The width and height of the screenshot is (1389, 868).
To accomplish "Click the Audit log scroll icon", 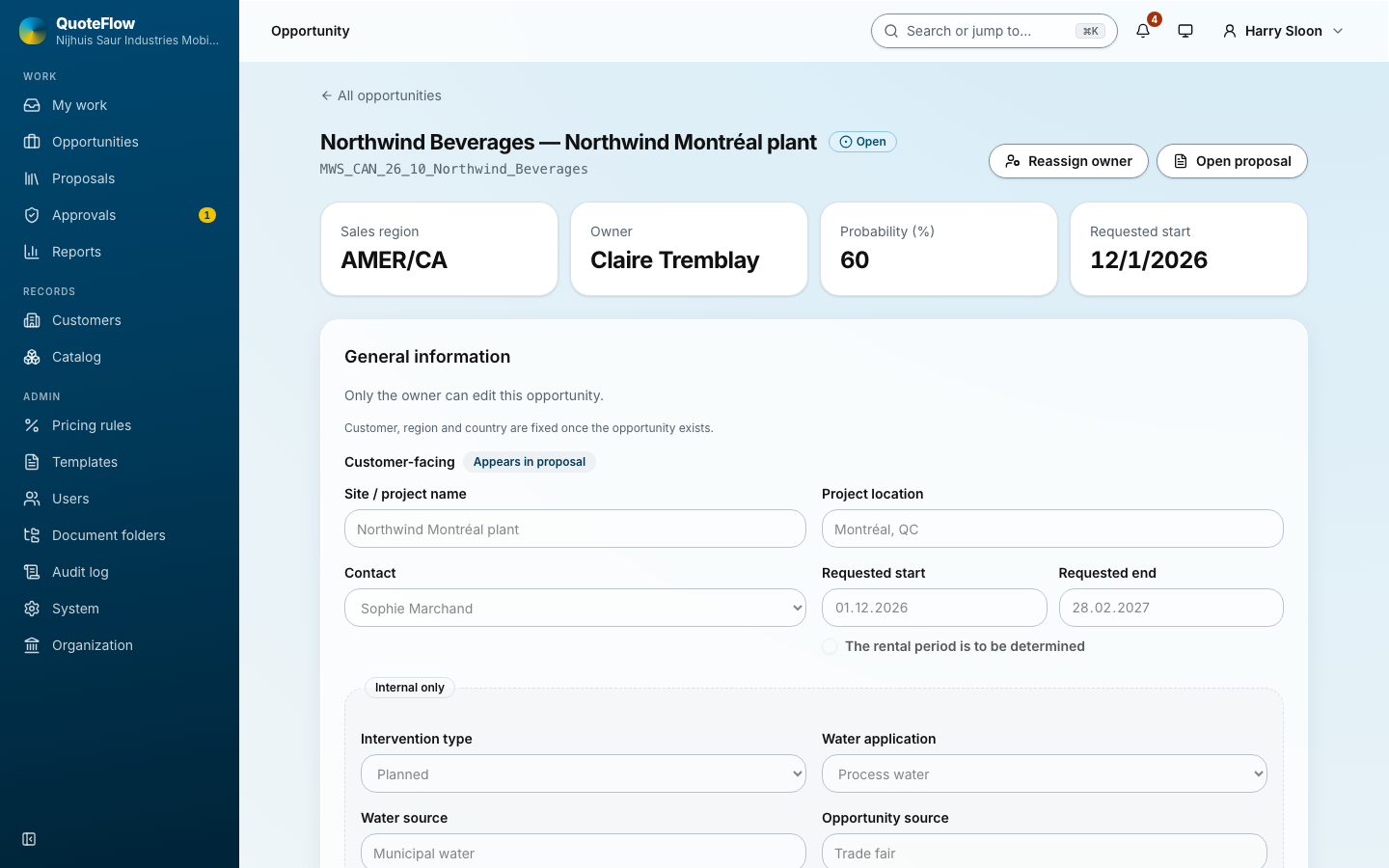I will 32,572.
